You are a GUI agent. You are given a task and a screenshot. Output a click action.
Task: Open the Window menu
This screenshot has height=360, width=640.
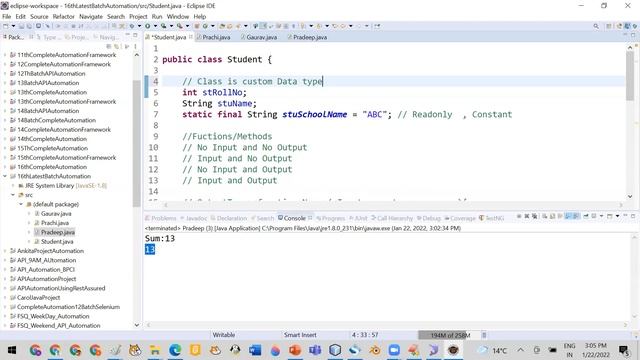pyautogui.click(x=178, y=16)
